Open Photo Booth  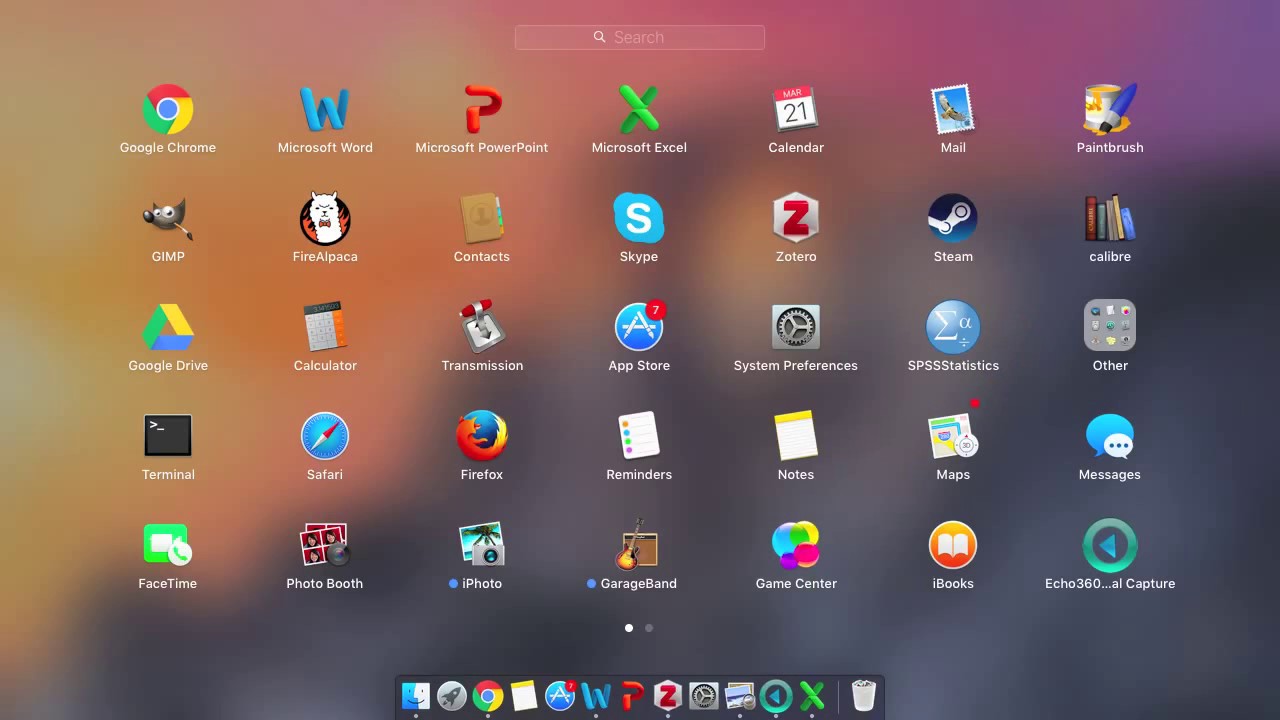click(325, 546)
